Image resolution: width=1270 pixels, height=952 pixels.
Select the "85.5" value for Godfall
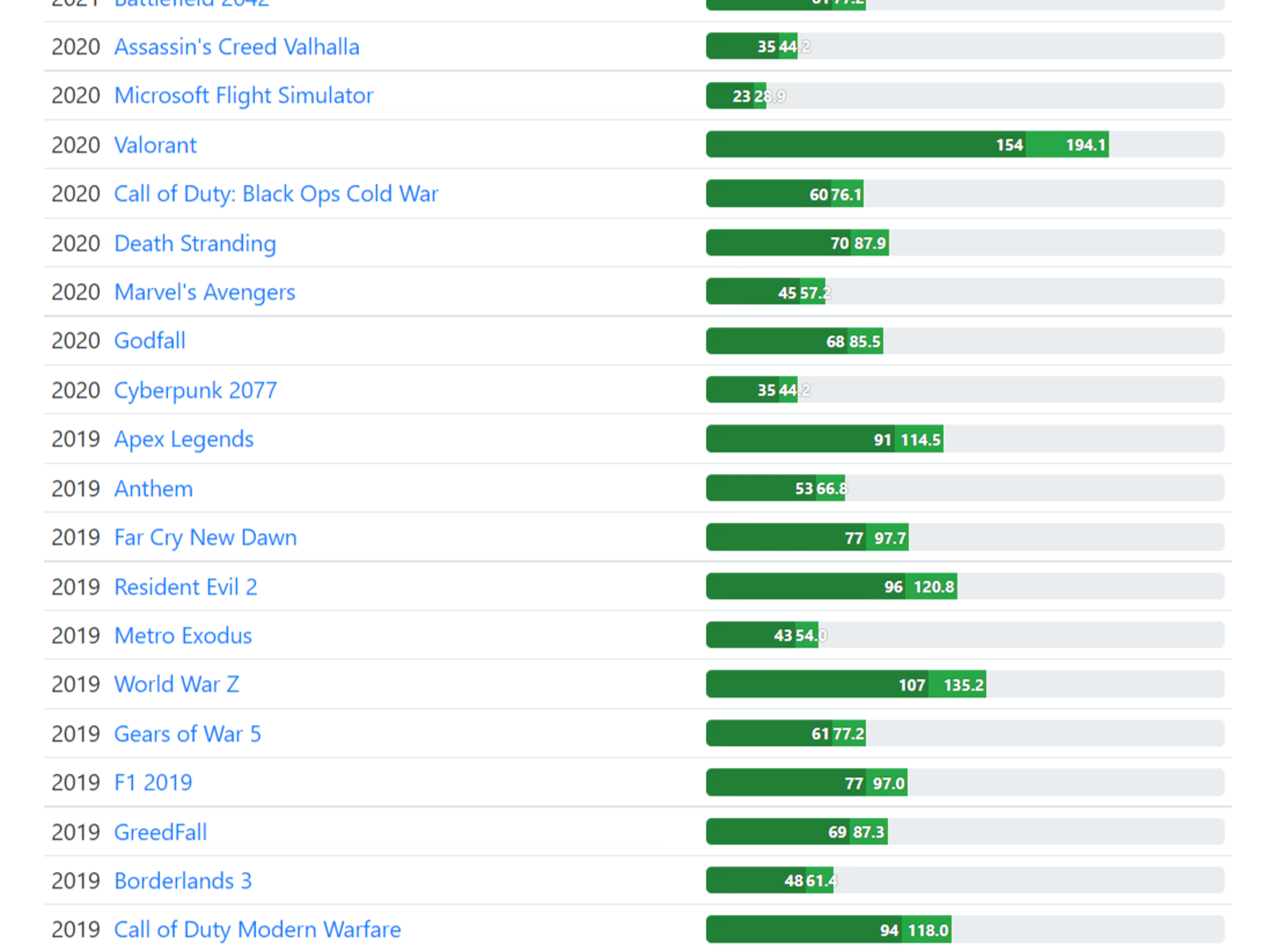pos(864,342)
